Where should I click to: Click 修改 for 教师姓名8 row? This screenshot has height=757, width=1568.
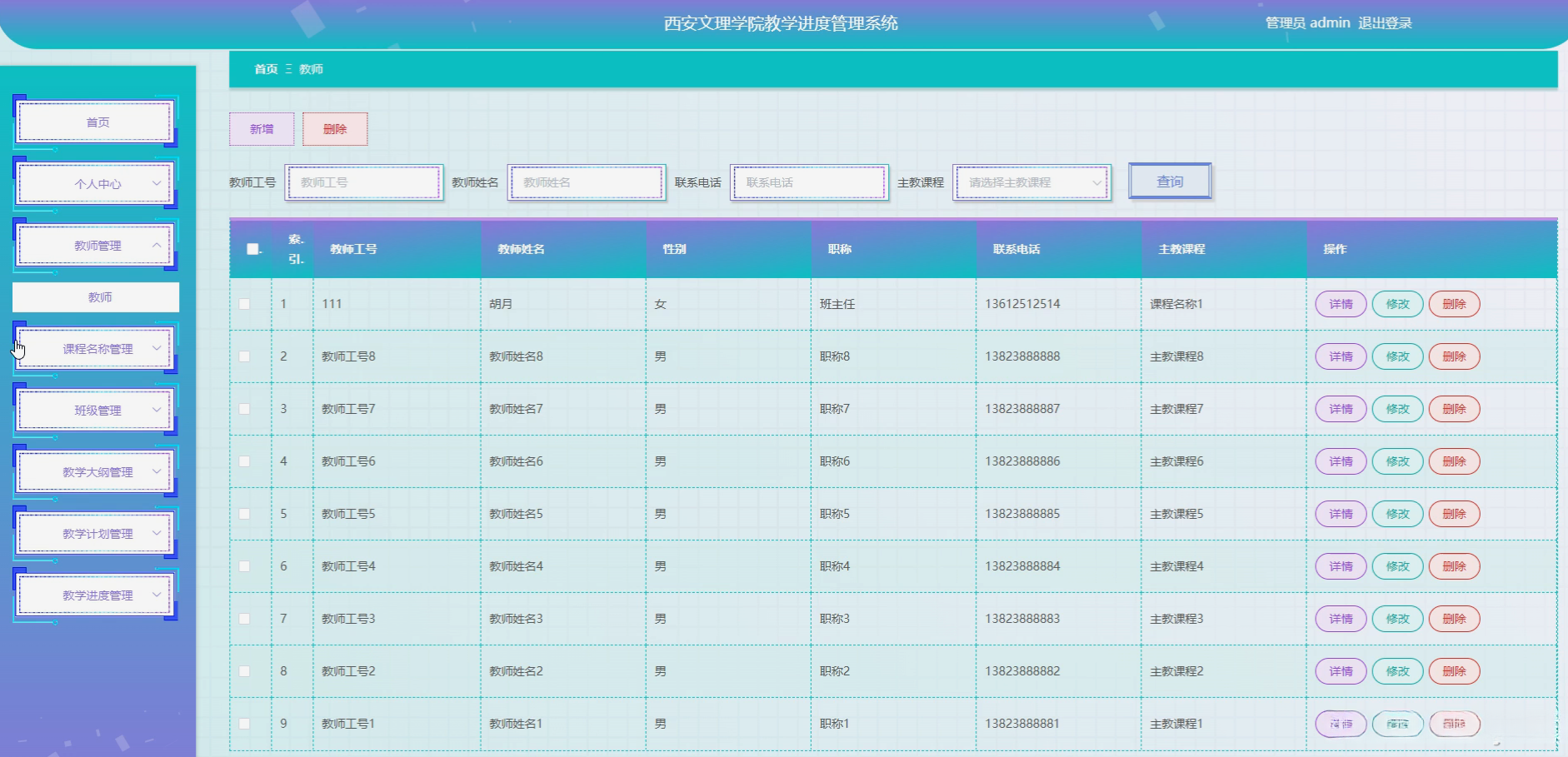point(1397,356)
